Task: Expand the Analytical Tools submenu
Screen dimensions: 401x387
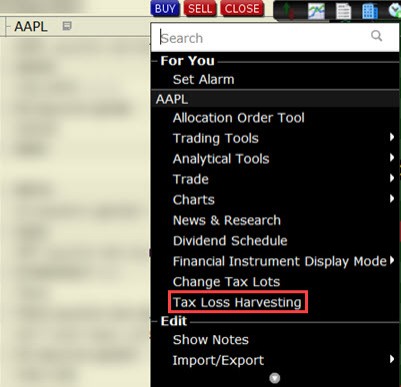Action: coord(275,159)
